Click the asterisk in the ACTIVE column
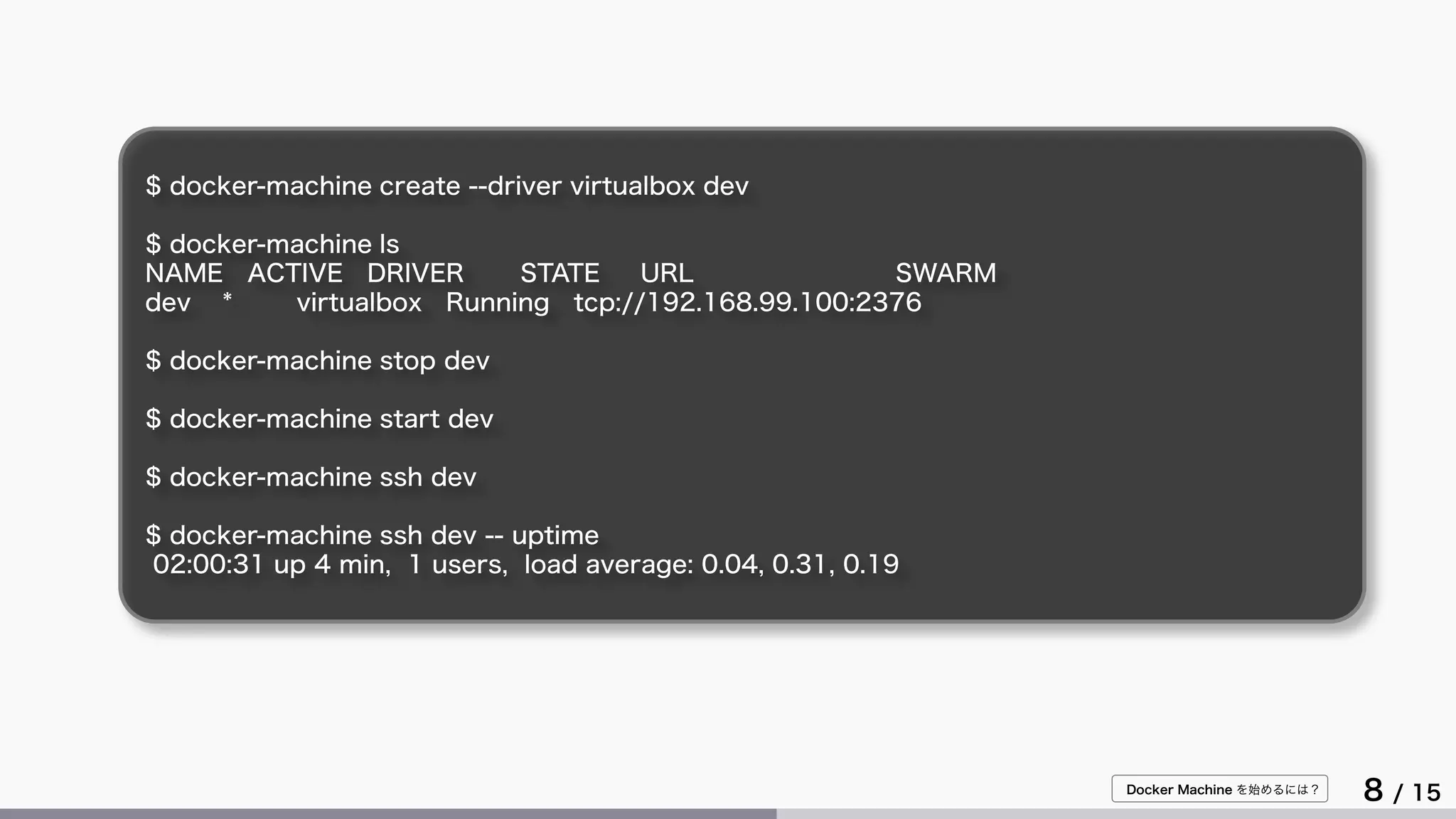Screen dimensions: 1456x819 click(x=227, y=298)
